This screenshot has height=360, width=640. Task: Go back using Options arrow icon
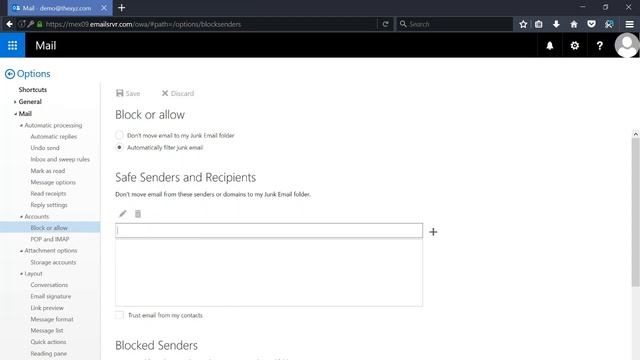click(10, 74)
